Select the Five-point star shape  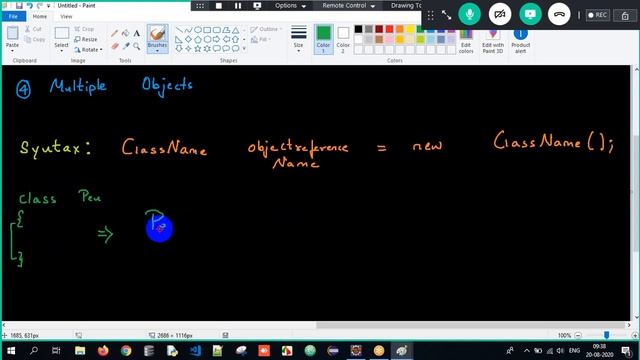[198, 49]
